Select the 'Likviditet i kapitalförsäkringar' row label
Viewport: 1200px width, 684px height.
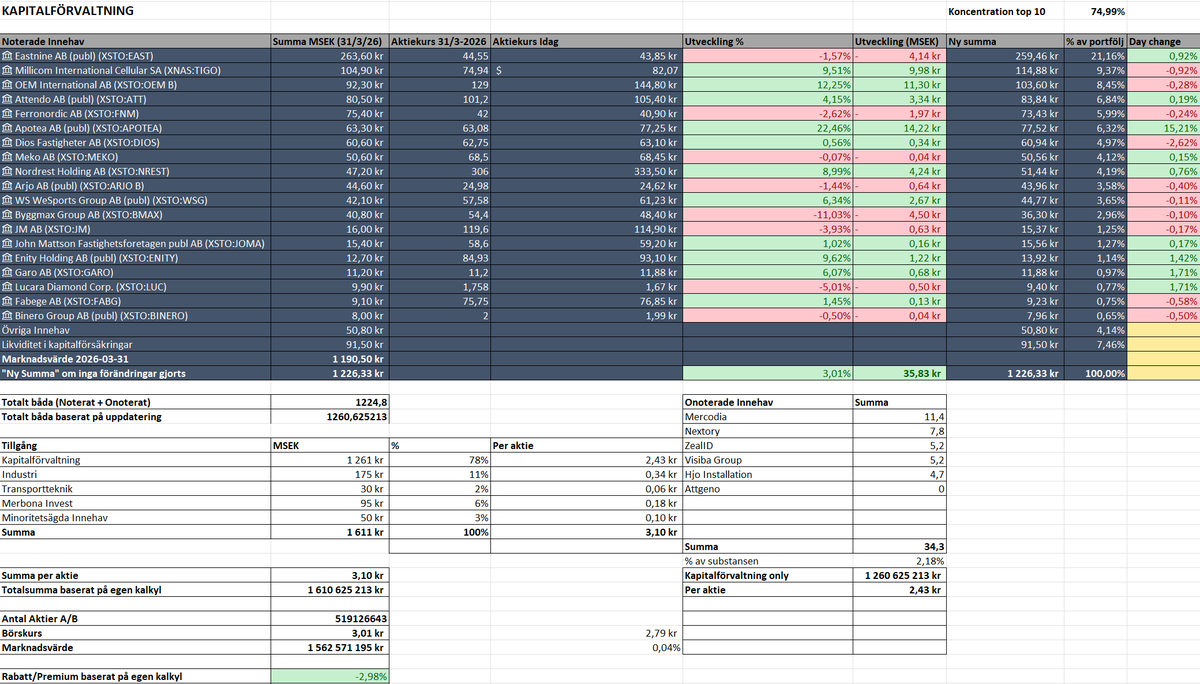[x=135, y=344]
